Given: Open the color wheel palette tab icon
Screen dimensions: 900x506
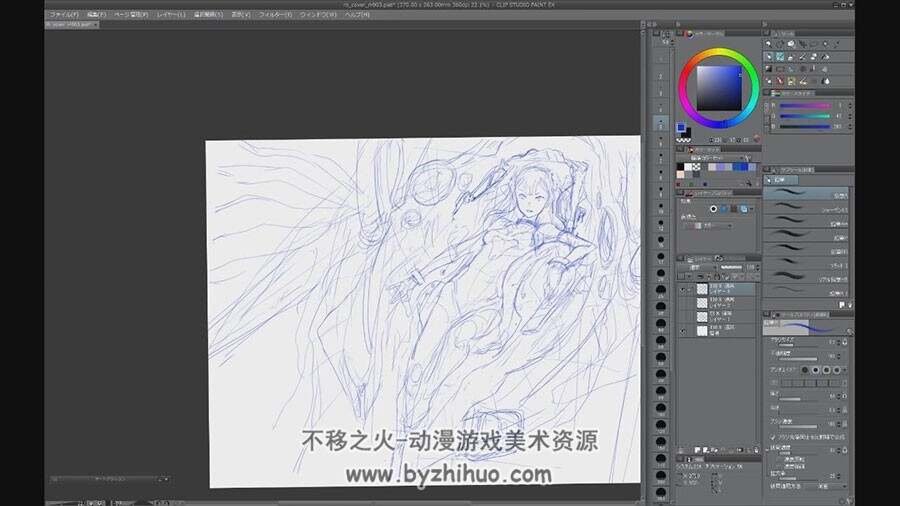Looking at the screenshot, I should pyautogui.click(x=689, y=34).
